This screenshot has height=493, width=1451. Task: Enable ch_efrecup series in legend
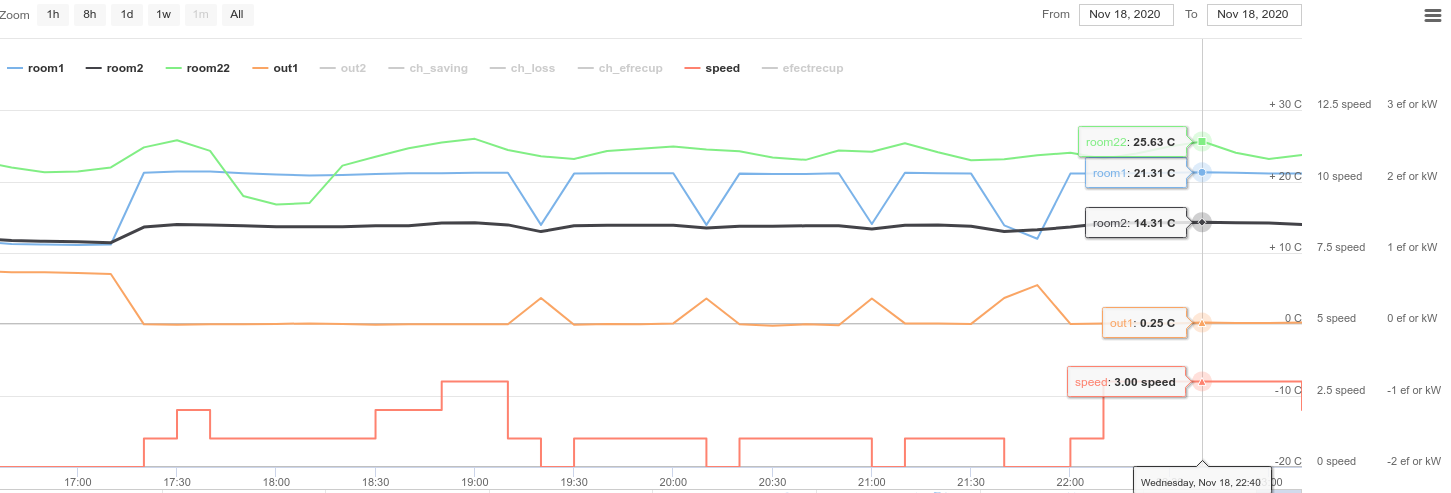coord(630,68)
